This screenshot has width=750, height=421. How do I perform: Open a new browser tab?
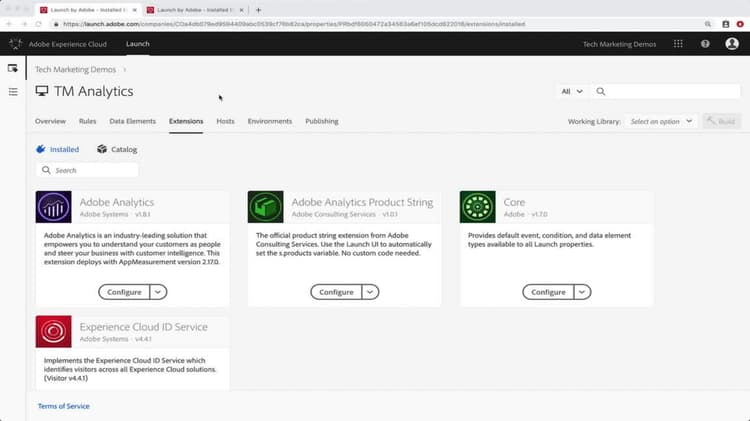pos(258,10)
